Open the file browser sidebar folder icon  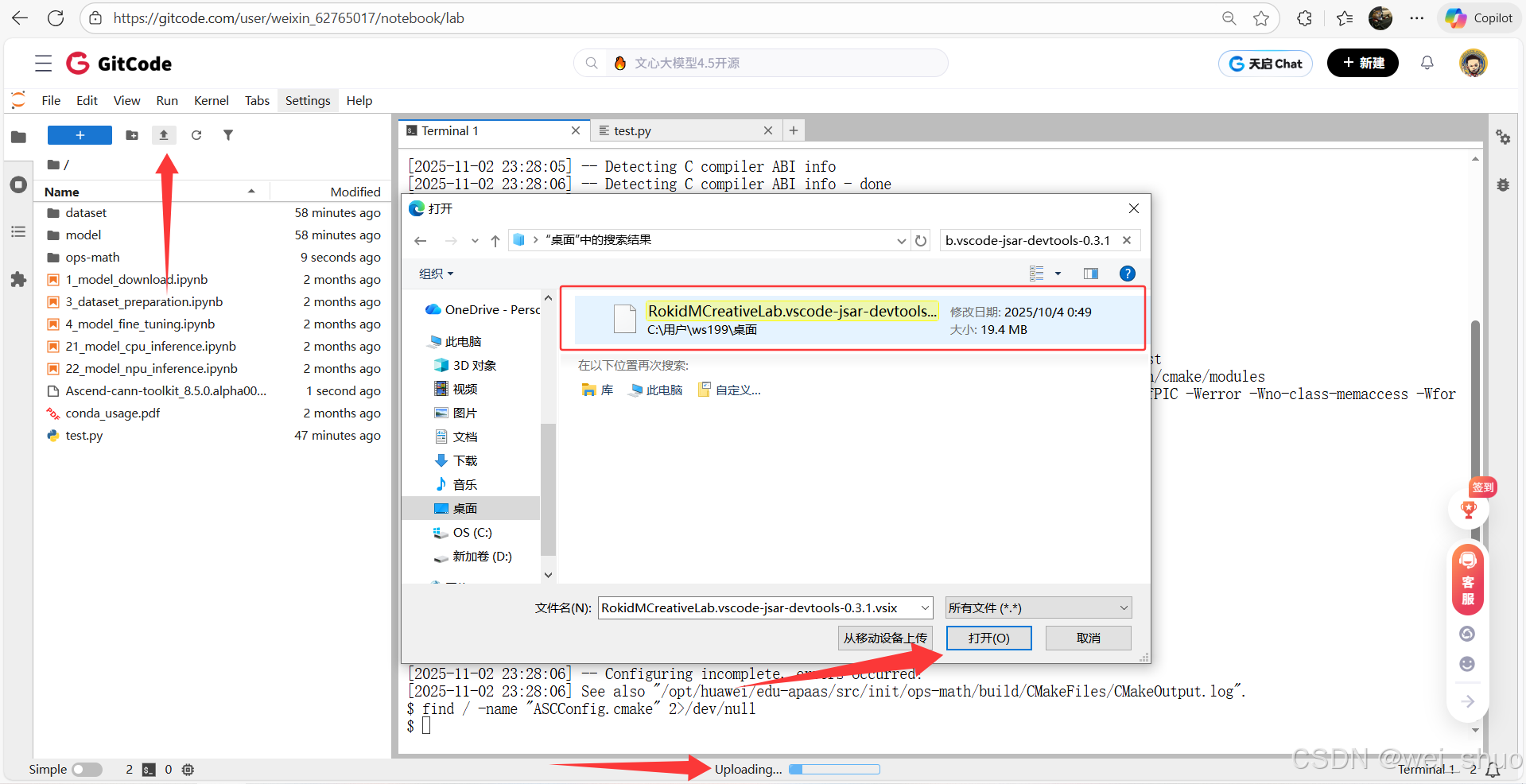[18, 137]
